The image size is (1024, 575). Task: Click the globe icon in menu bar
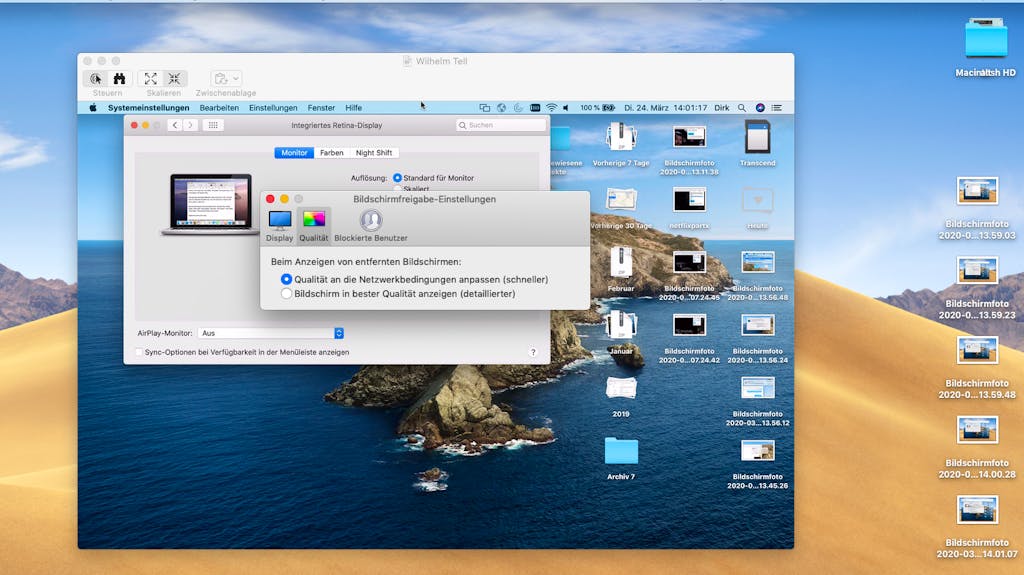[x=502, y=108]
